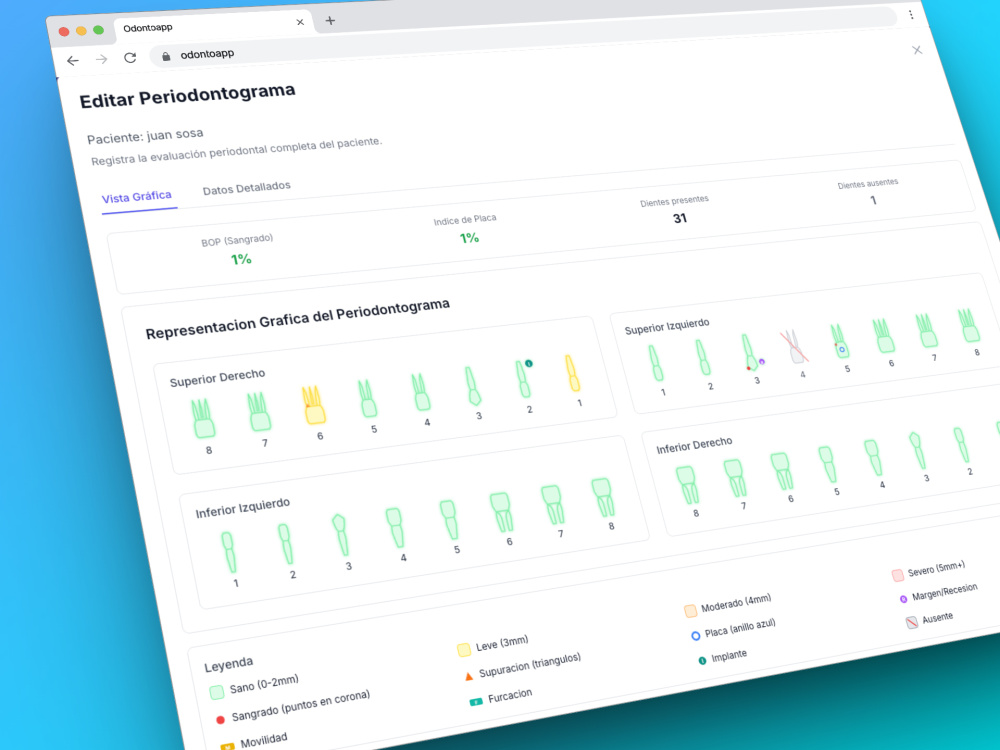Select tooth 3 in Superior Derecho
The width and height of the screenshot is (1000, 750).
point(473,386)
